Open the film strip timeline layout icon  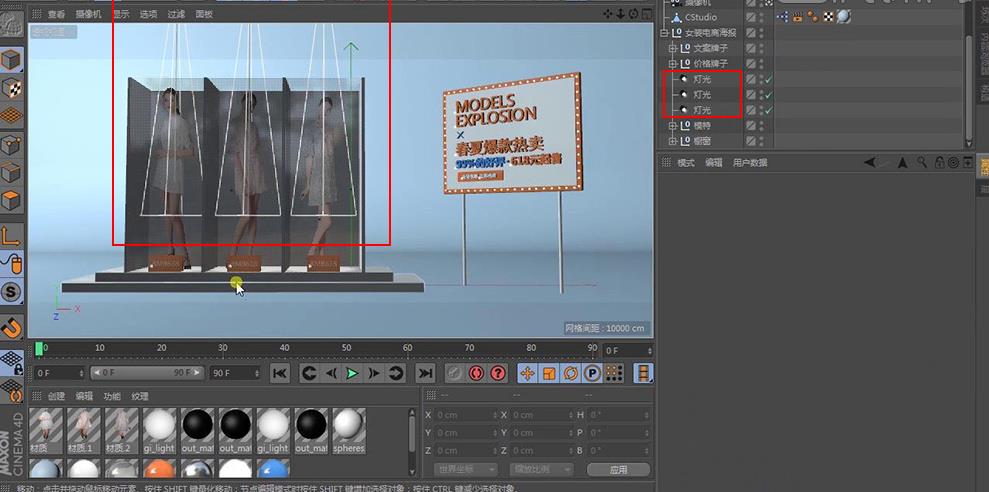(643, 373)
